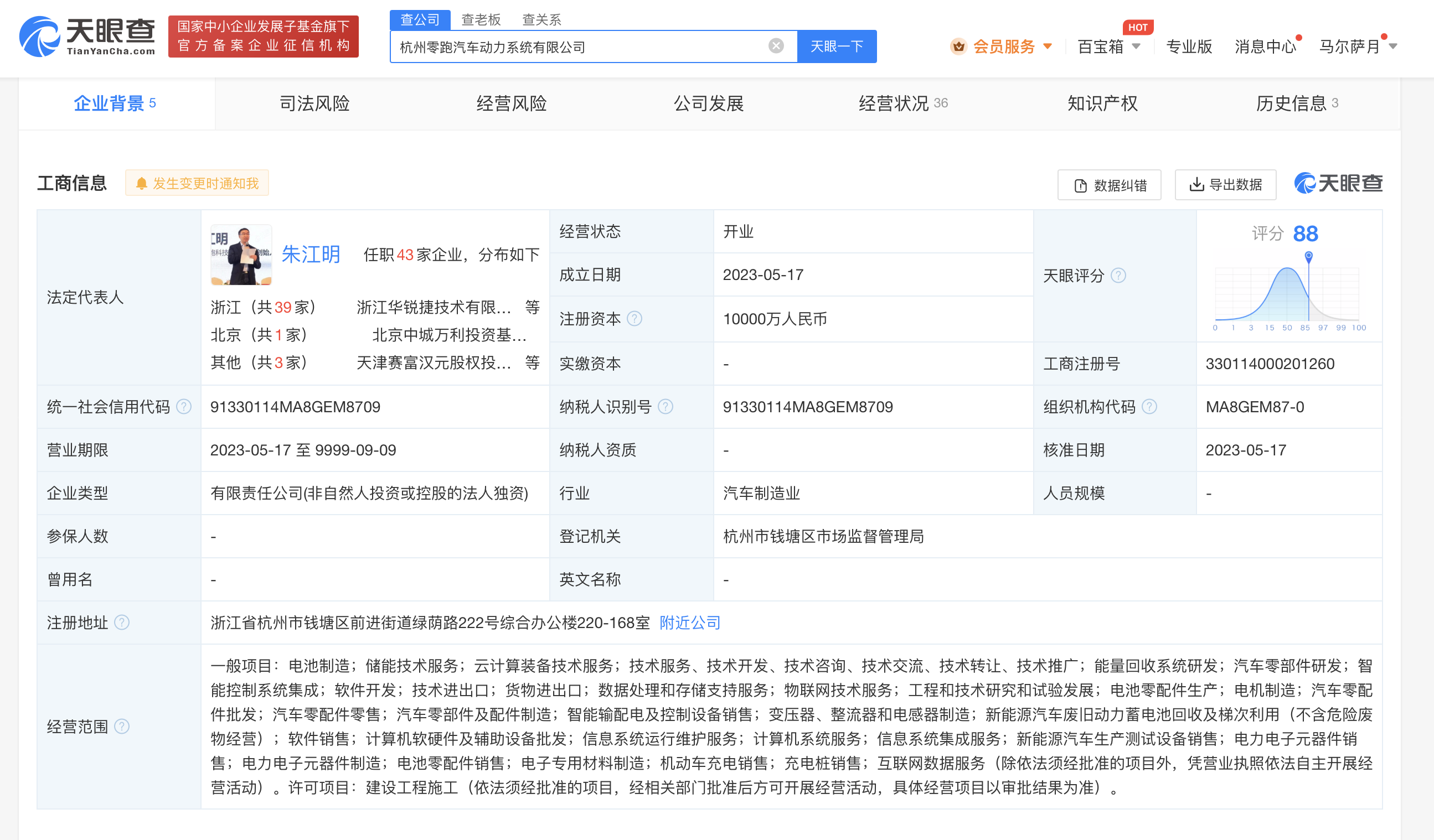Click the 汽车制造业 industry value

pos(761,493)
